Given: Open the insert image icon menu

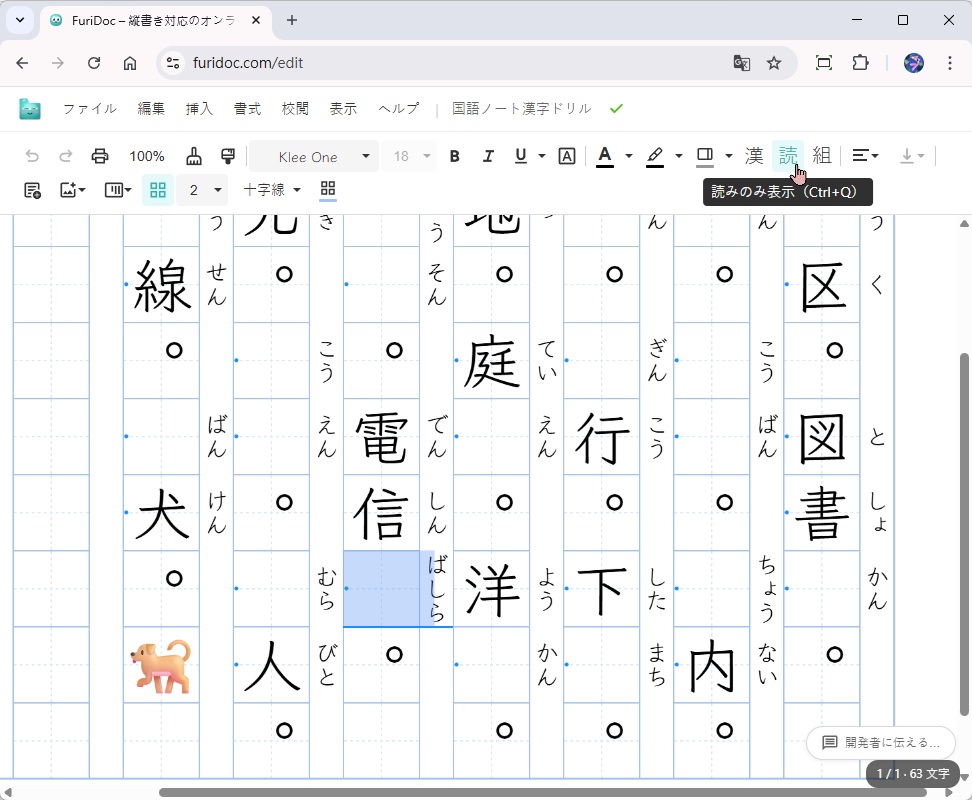Looking at the screenshot, I should pyautogui.click(x=73, y=190).
